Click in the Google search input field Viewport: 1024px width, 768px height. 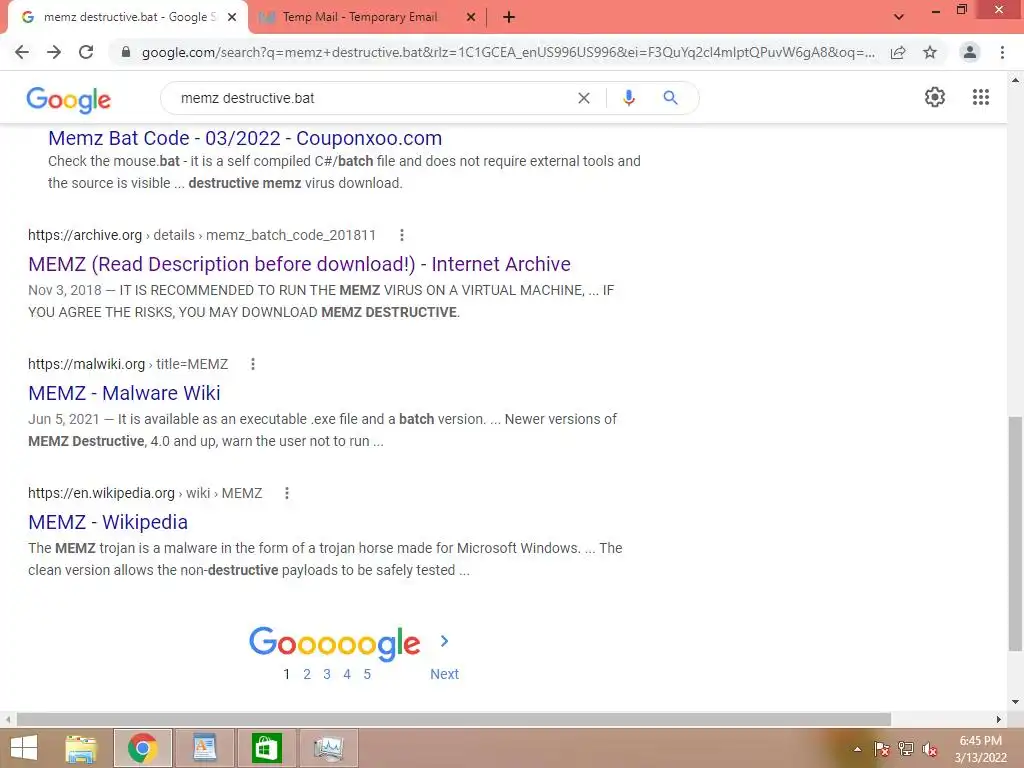pyautogui.click(x=372, y=98)
